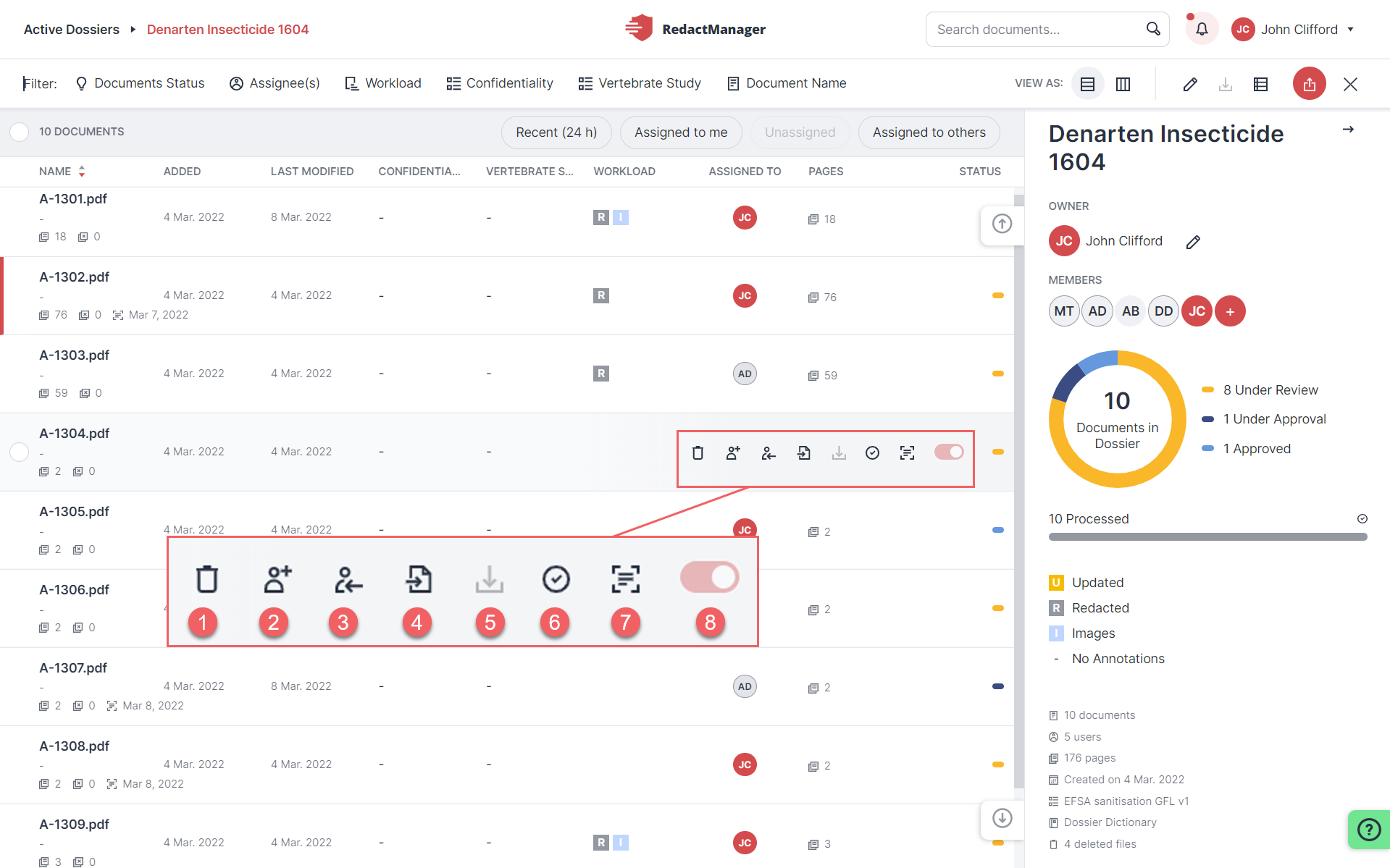Screen dimensions: 1390x868
Task: Open the Document Name filter
Action: pos(787,83)
